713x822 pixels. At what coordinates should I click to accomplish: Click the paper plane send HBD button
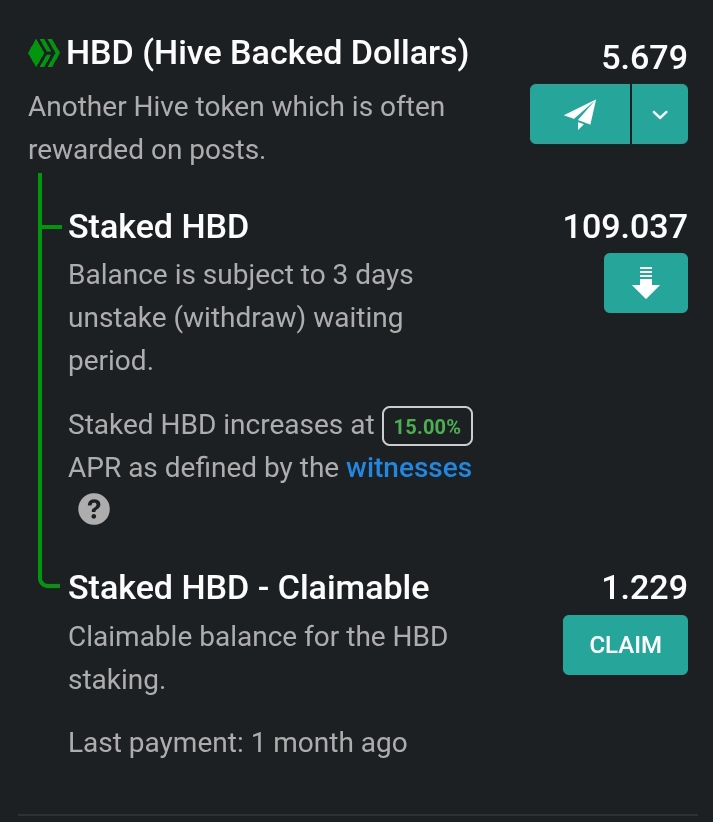tap(580, 114)
